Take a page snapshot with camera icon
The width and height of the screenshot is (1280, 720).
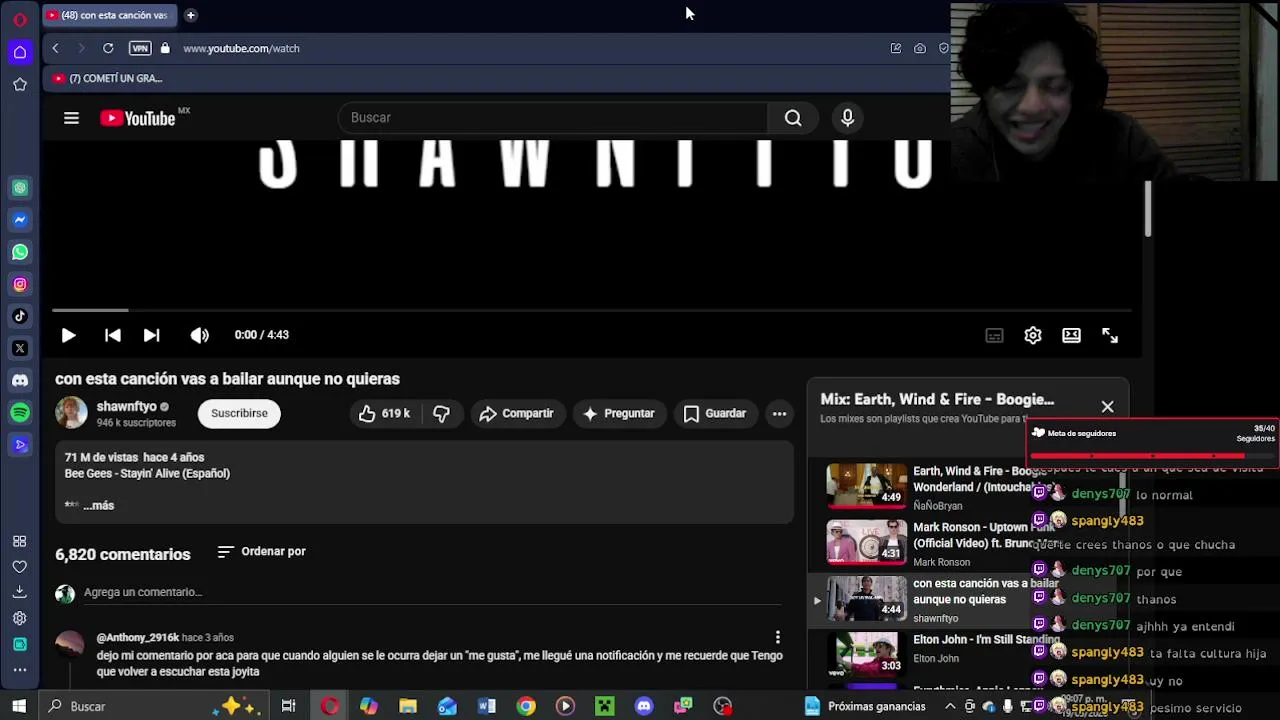click(920, 48)
